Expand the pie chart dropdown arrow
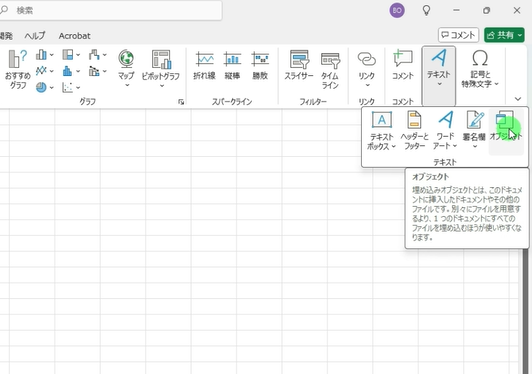Screen dimensions: 532x374 (x=52, y=88)
